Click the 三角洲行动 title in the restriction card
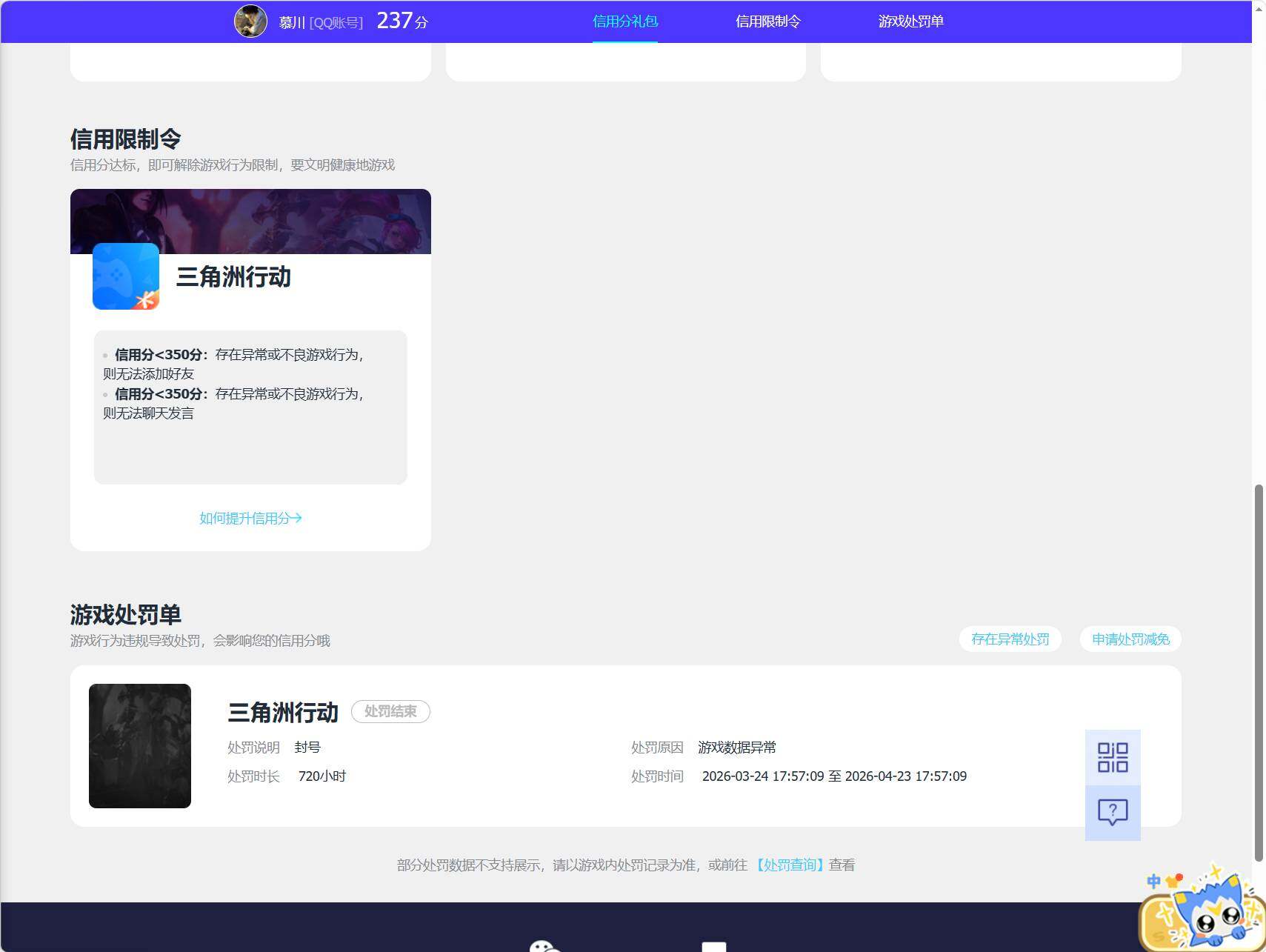 [234, 277]
